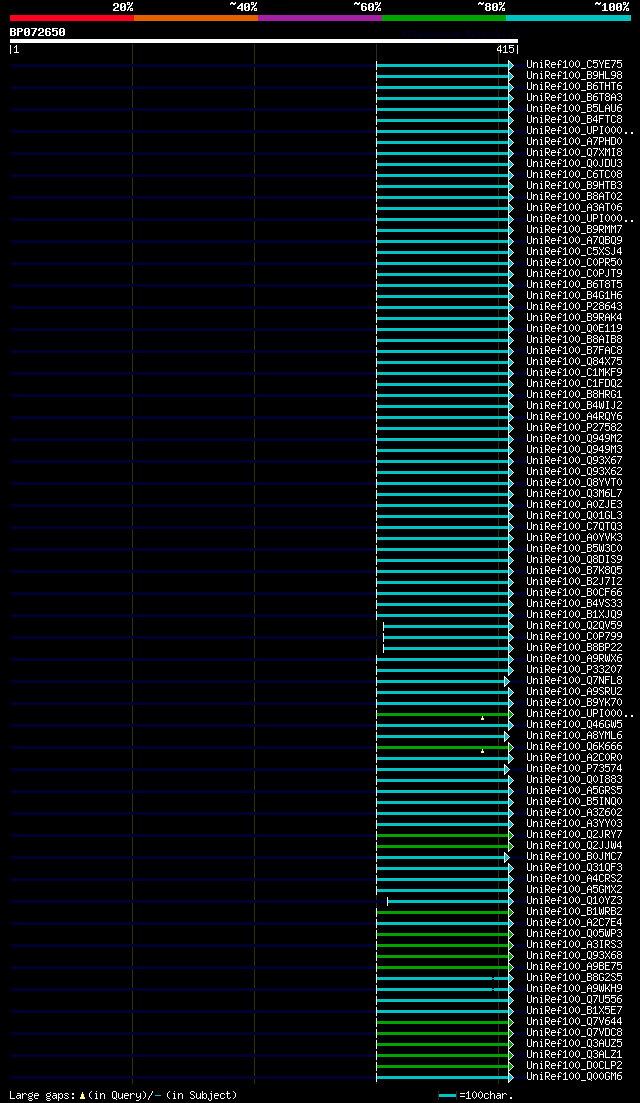Viewport: 640px width, 1103px height.
Task: Select hit label UniRef100_C0PJT9
Action: 574,273
